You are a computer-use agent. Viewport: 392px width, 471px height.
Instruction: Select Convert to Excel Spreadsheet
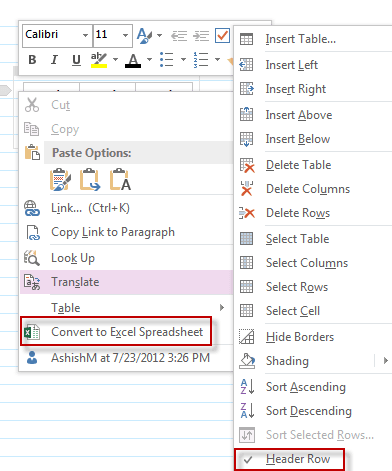(x=115, y=331)
